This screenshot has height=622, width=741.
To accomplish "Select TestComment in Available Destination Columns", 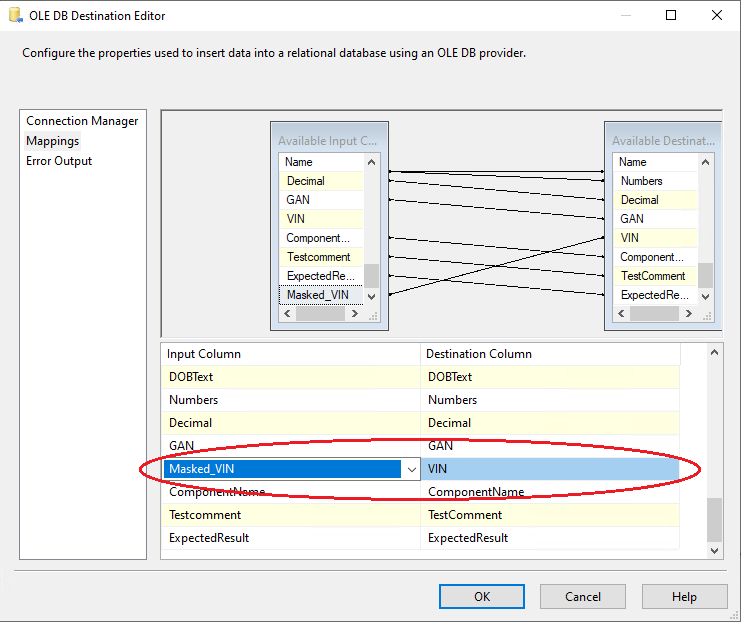I will [653, 276].
